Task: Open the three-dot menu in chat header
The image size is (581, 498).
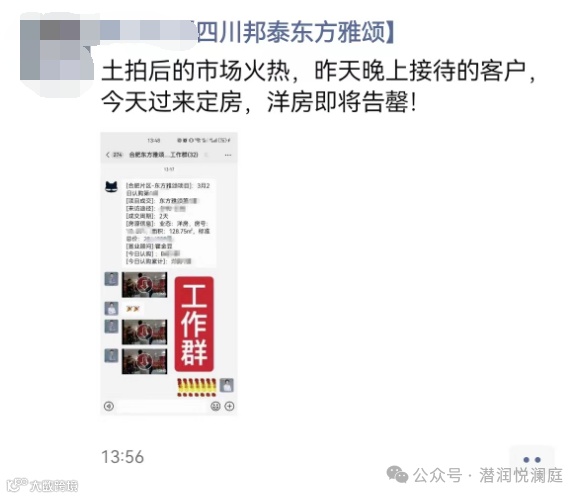Action: point(228,155)
